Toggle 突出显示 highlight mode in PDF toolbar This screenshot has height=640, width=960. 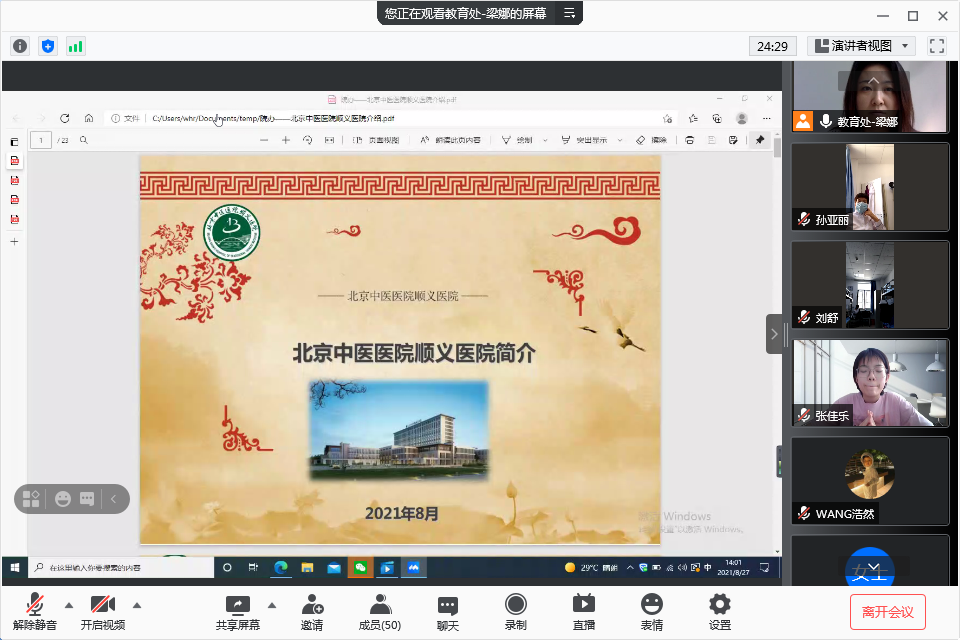tap(584, 140)
